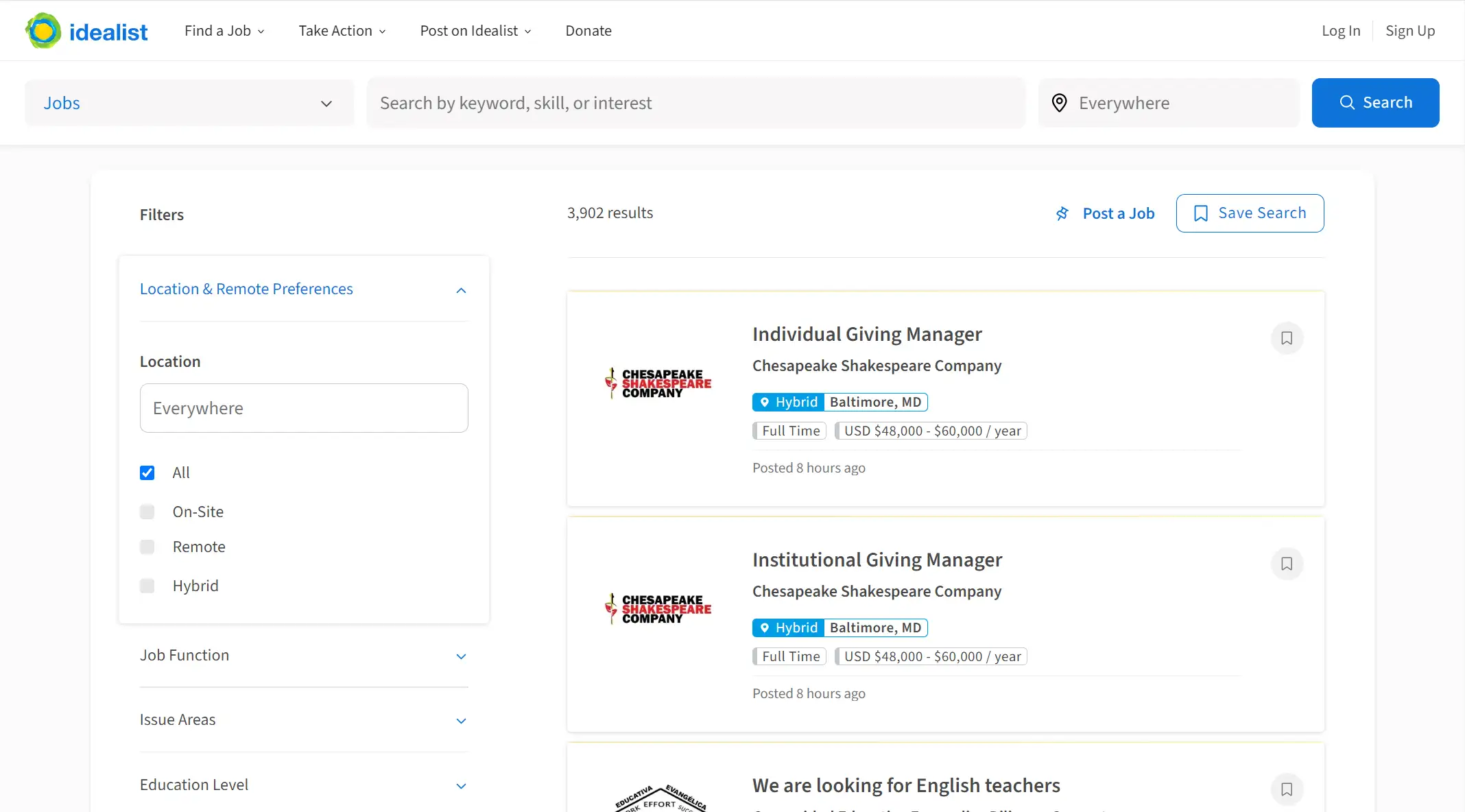The height and width of the screenshot is (812, 1465).
Task: Bookmark the Institutional Giving Manager job
Action: click(x=1287, y=564)
